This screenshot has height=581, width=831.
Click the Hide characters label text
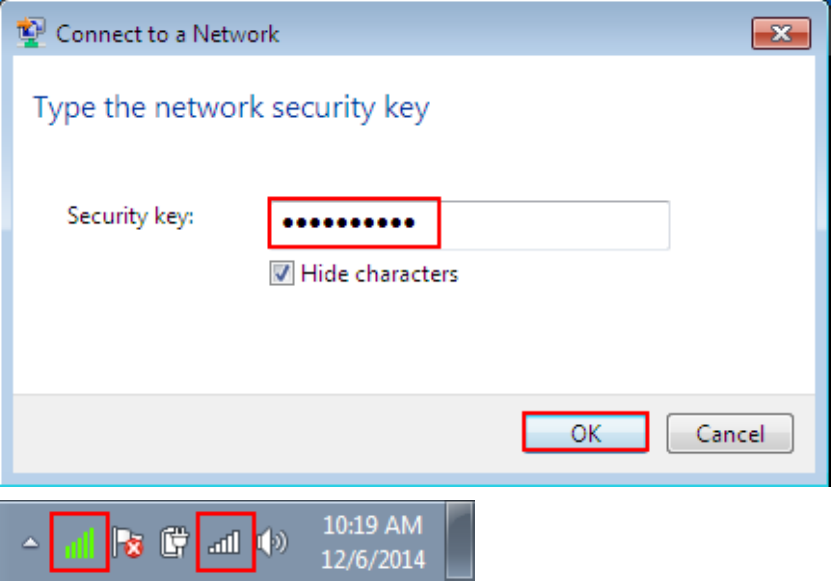pyautogui.click(x=379, y=274)
